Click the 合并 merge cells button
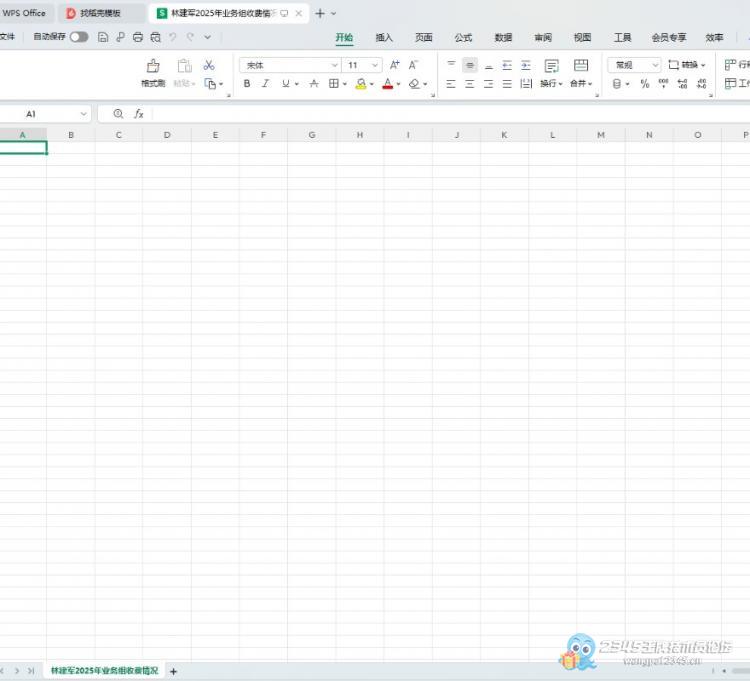750x681 pixels. pyautogui.click(x=580, y=72)
